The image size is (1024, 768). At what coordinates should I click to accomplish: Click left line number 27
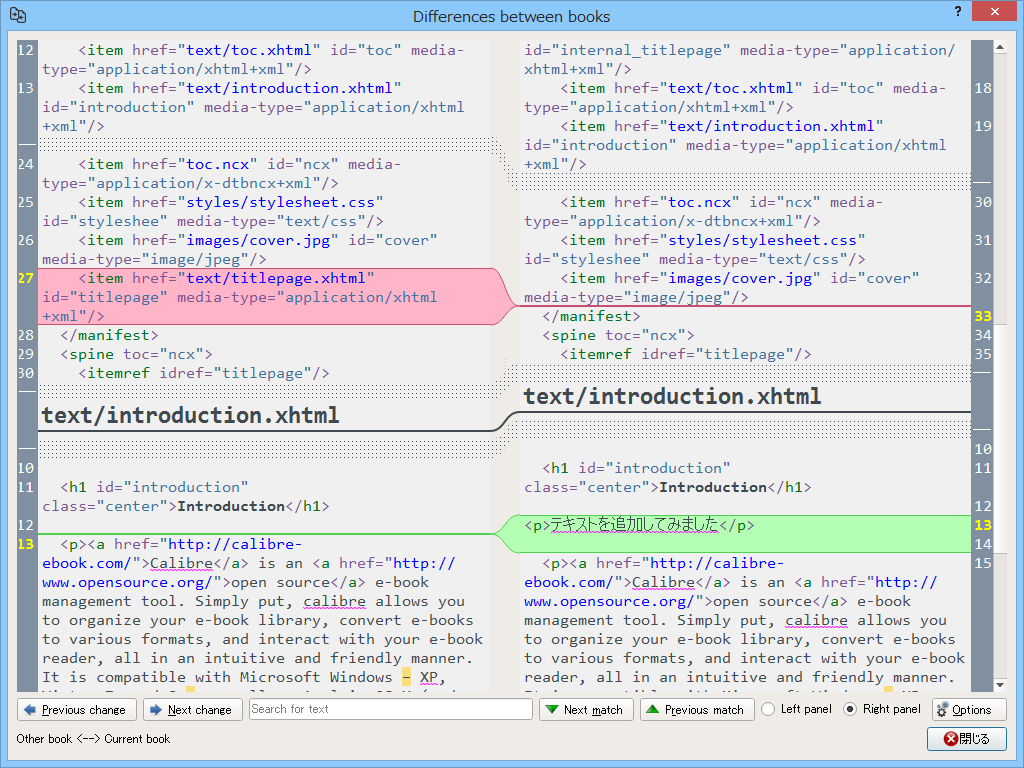pyautogui.click(x=25, y=278)
